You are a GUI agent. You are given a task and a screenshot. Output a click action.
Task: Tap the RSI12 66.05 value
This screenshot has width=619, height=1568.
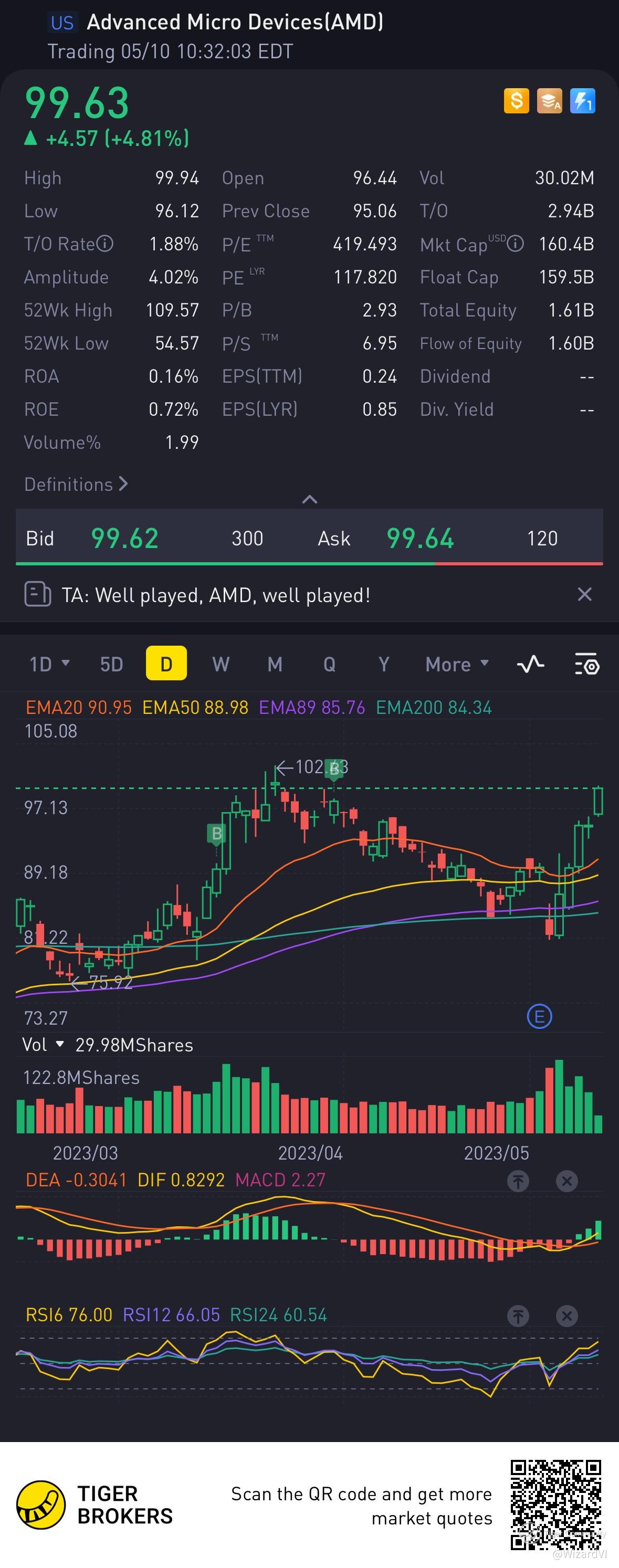pos(171,1315)
